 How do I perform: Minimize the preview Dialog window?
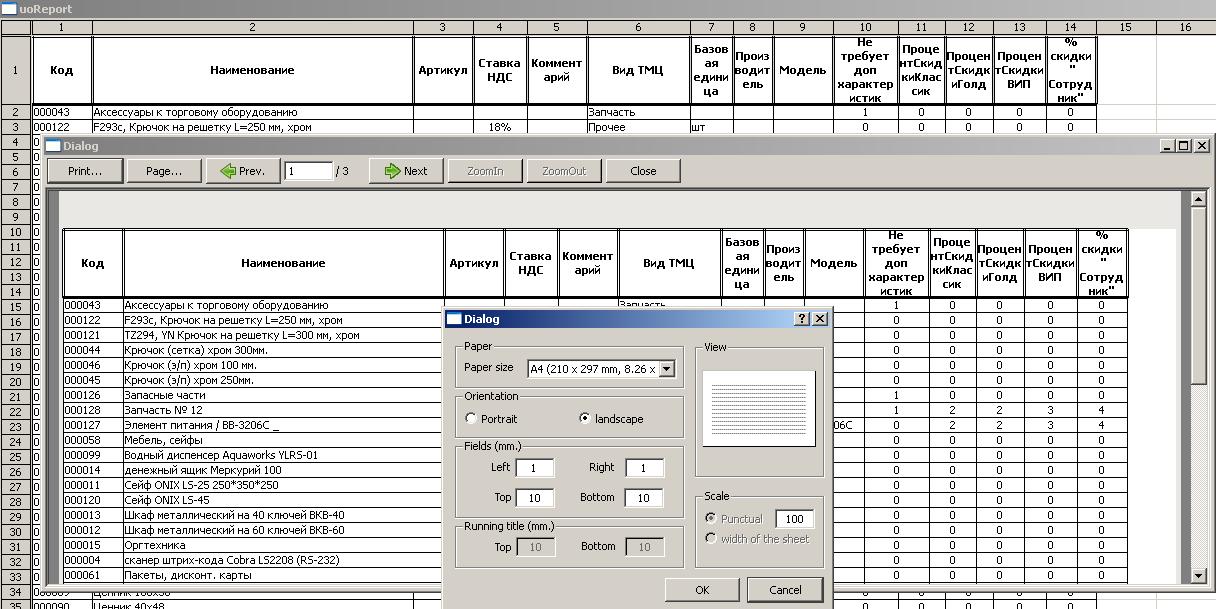point(1167,146)
